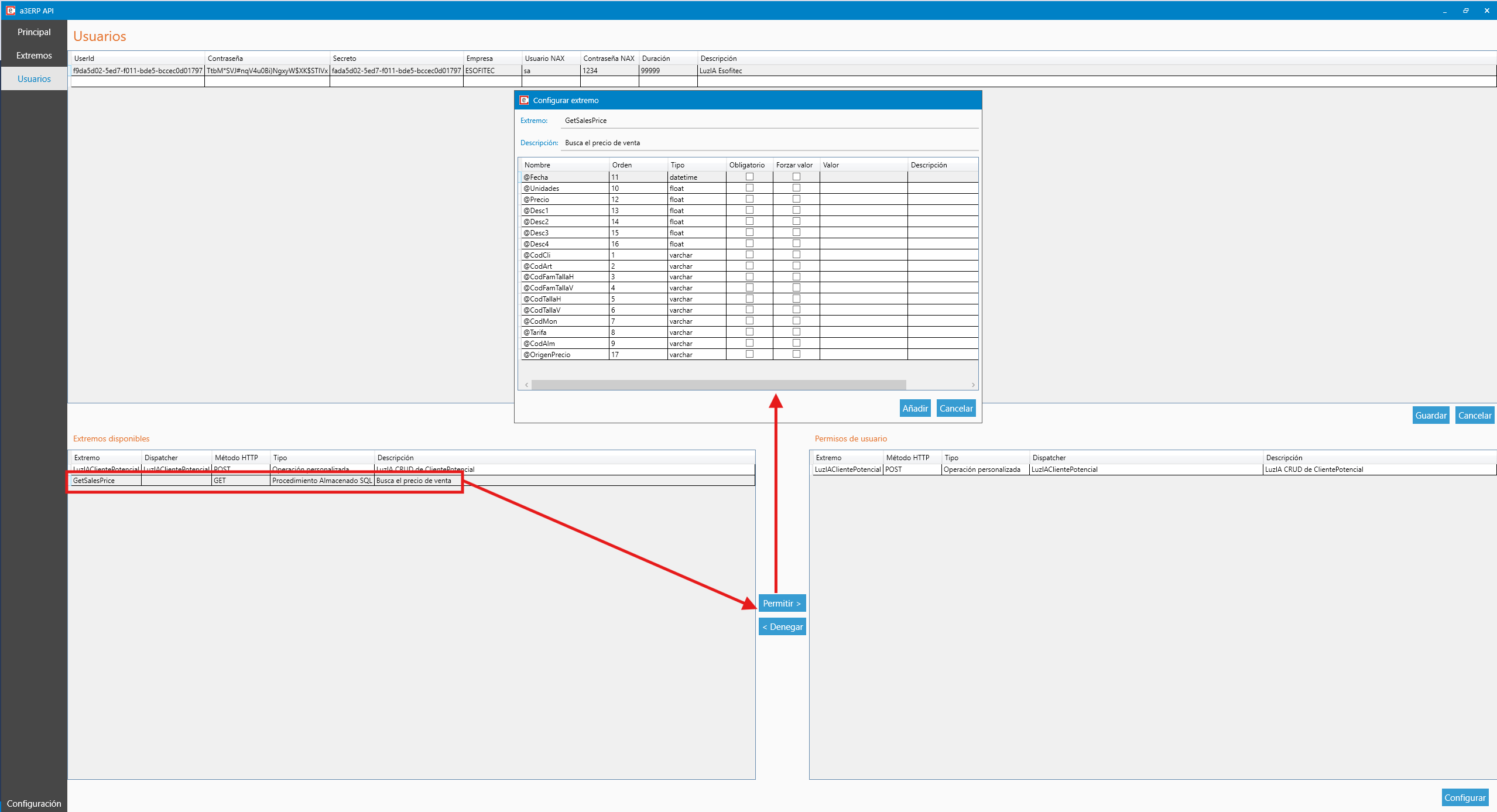1497x812 pixels.
Task: Click the Configurar extremo dialog icon
Action: (524, 100)
